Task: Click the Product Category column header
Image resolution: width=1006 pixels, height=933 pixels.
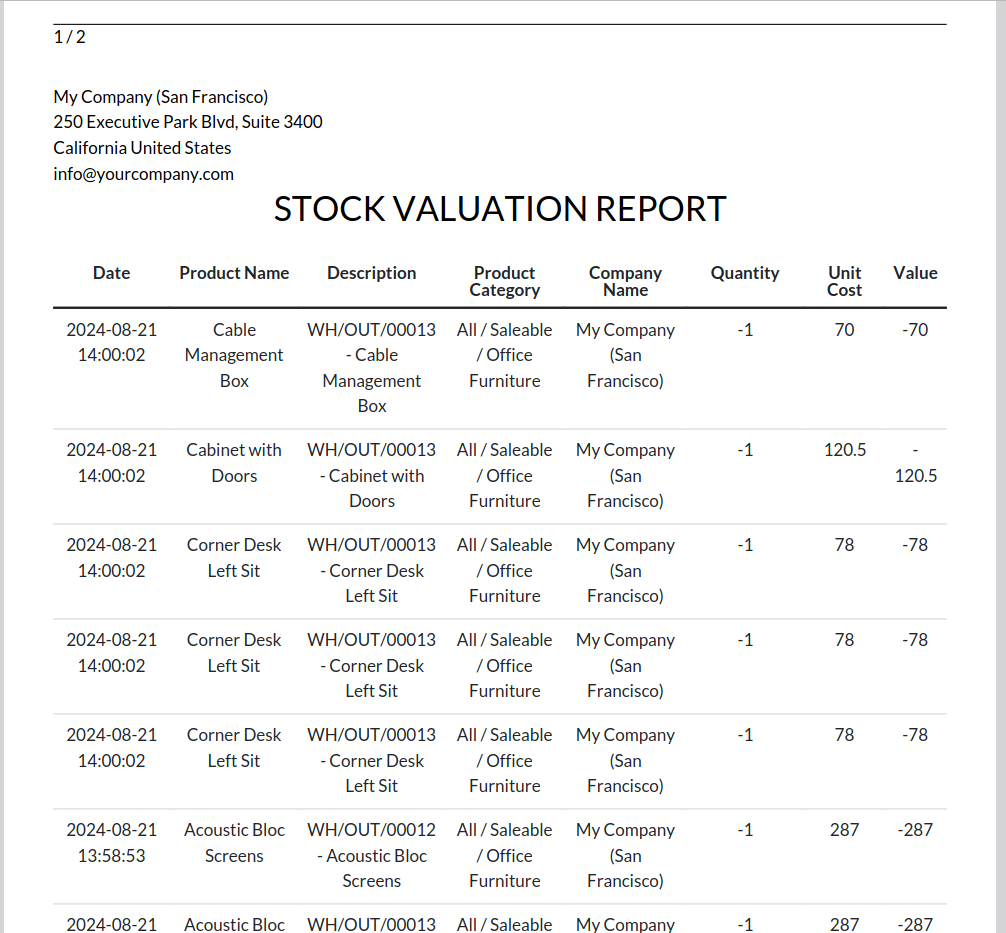Action: 505,281
